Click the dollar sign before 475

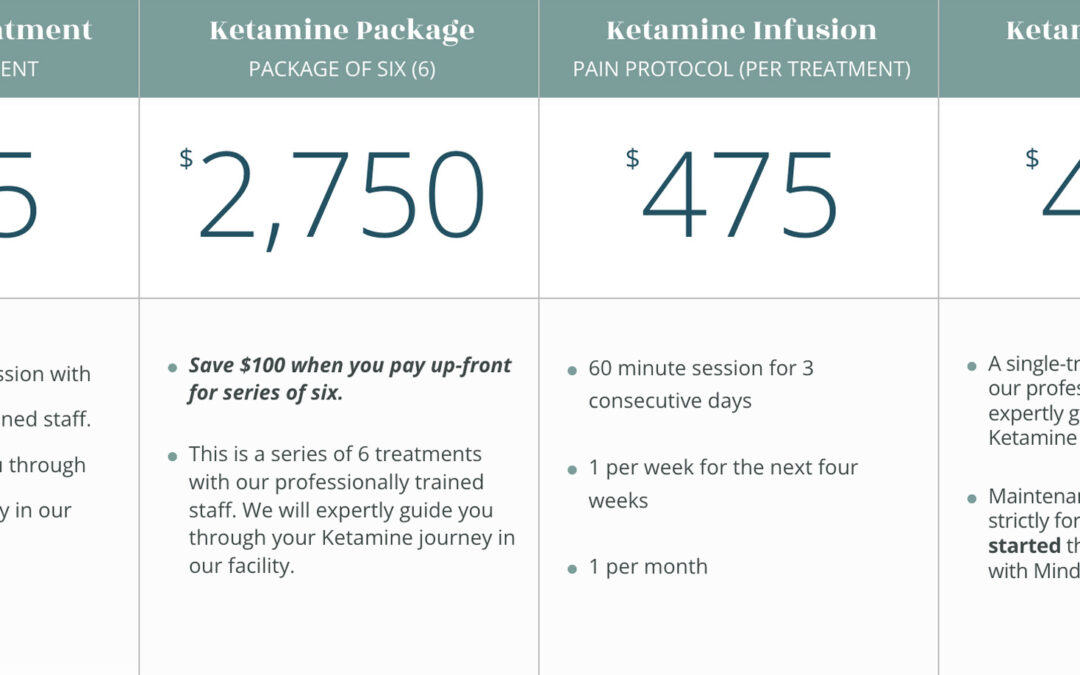pyautogui.click(x=632, y=158)
